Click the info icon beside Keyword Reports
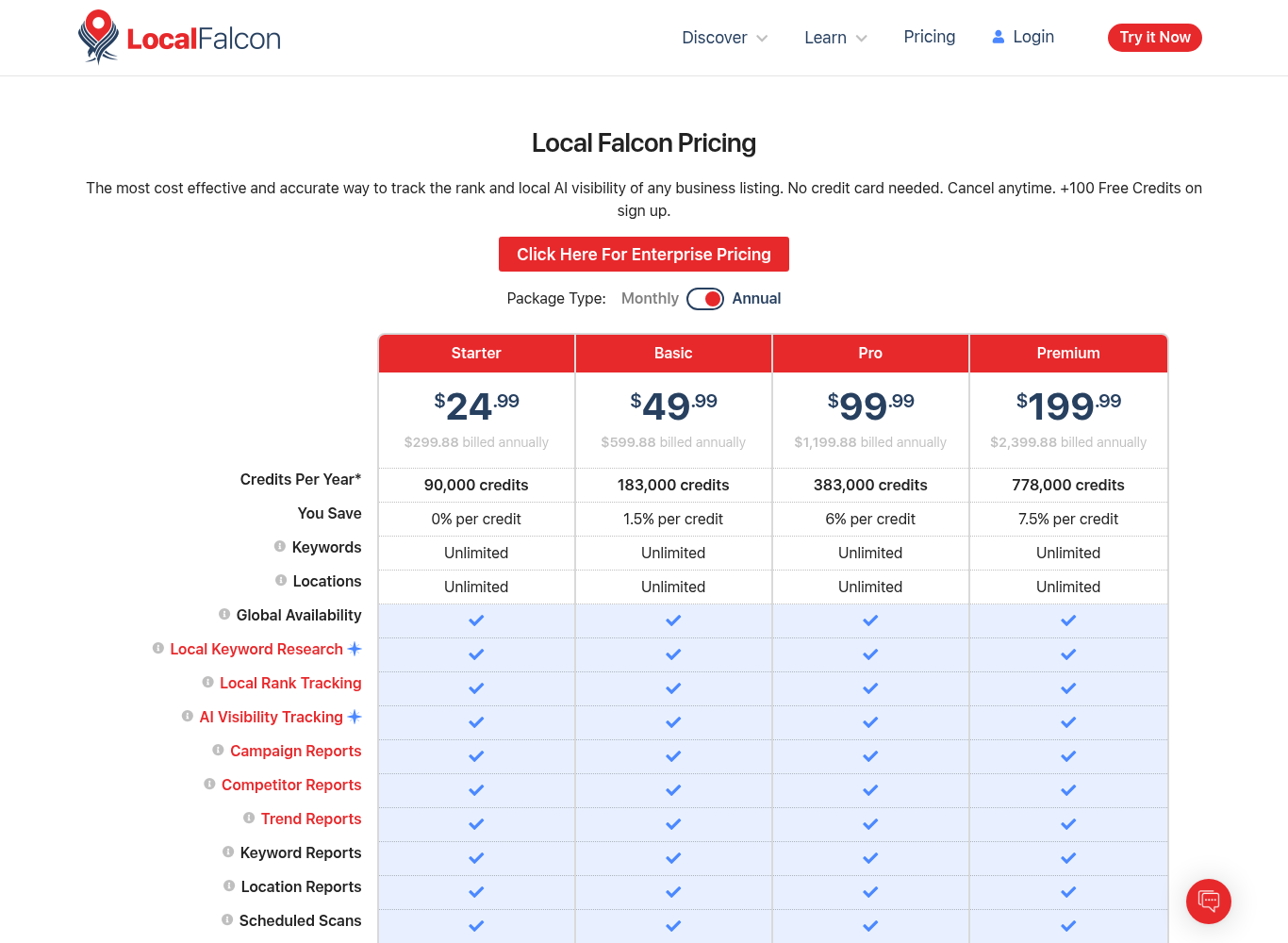 tap(228, 852)
